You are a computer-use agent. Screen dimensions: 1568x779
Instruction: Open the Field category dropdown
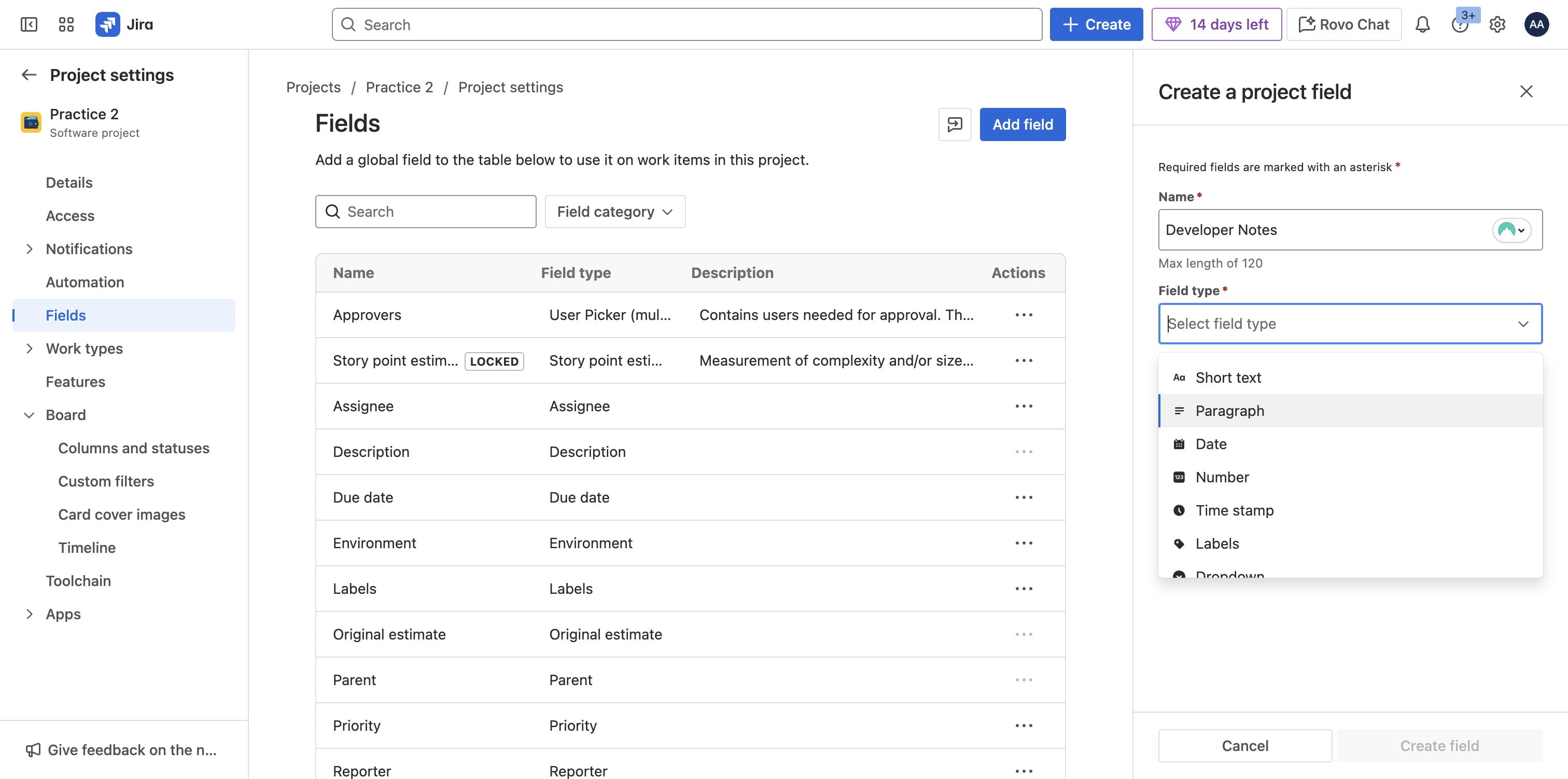615,212
